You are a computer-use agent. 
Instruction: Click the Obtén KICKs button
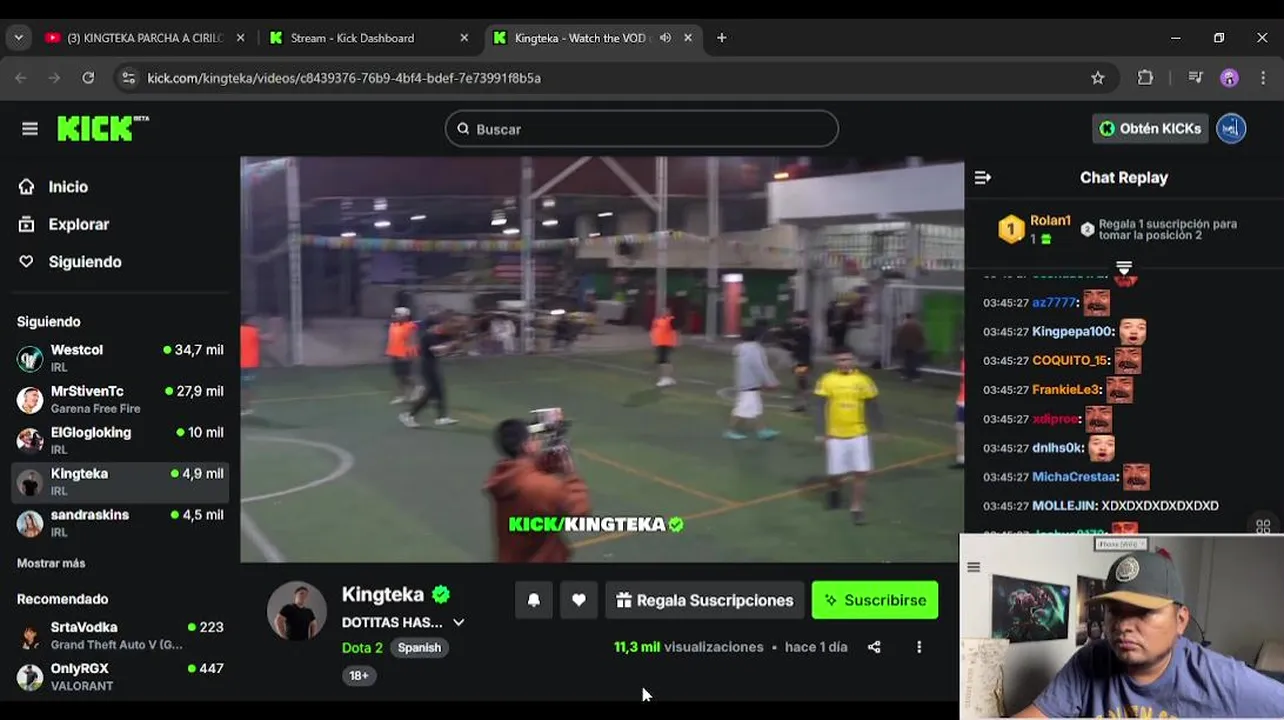1151,128
